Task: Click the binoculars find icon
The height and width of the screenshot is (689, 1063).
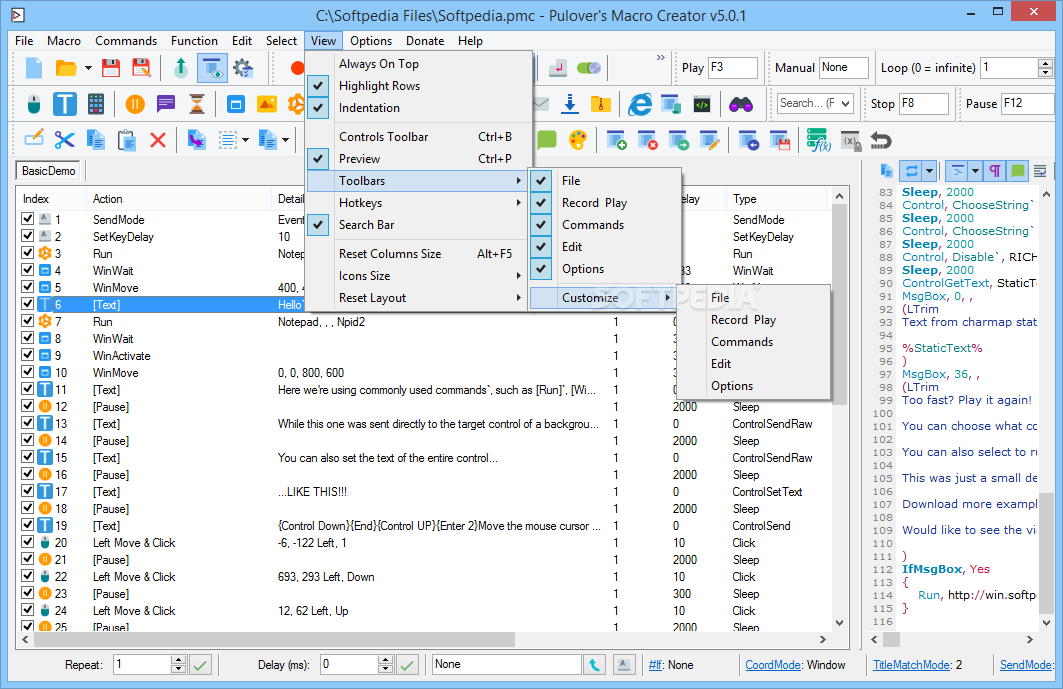Action: click(x=740, y=104)
